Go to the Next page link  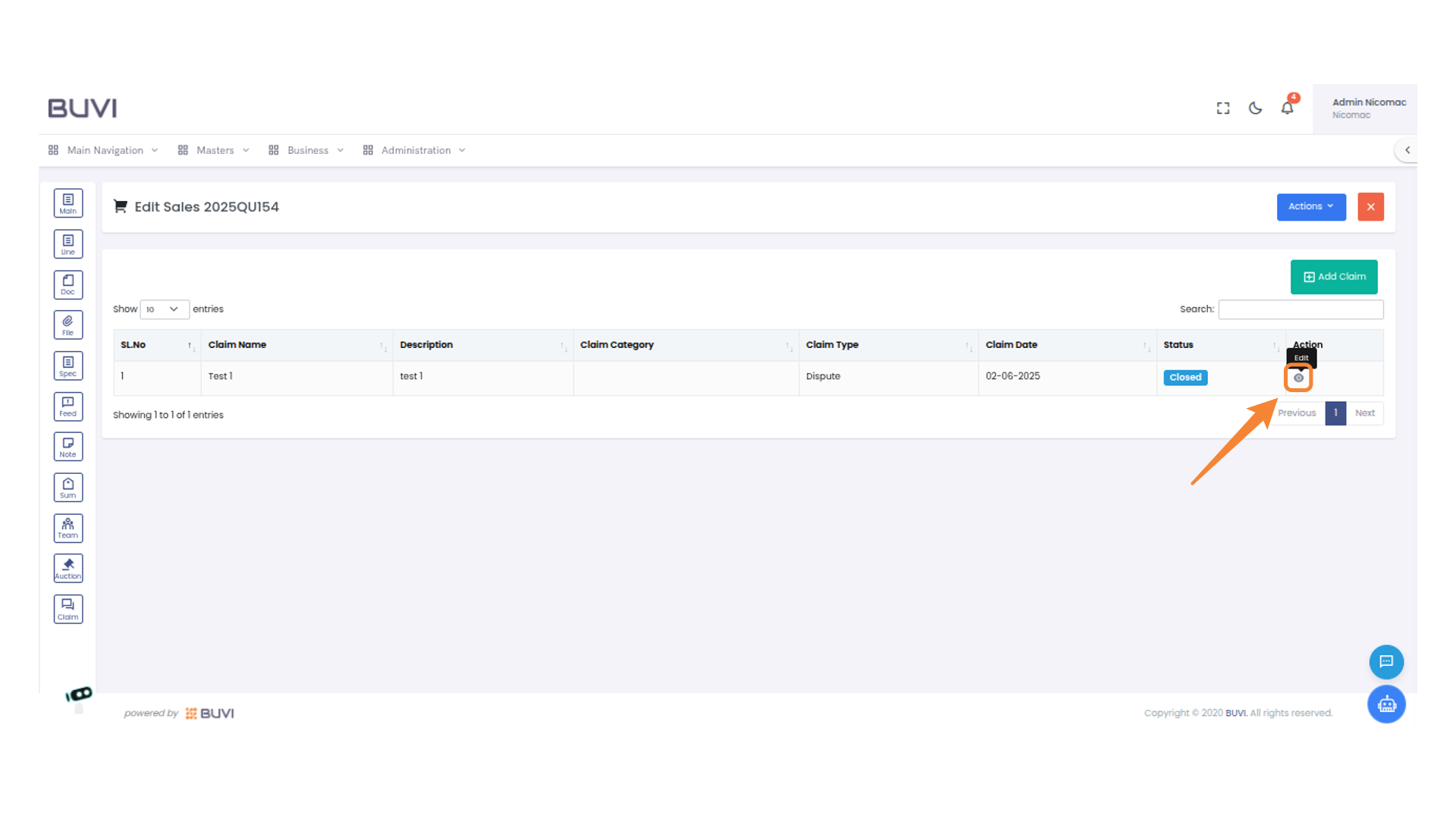[x=1364, y=413]
